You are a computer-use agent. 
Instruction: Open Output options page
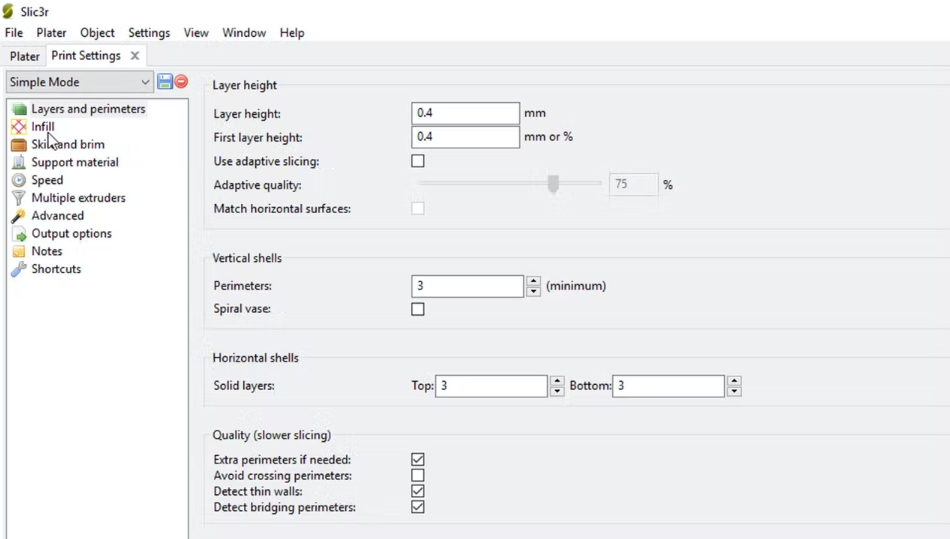click(x=71, y=234)
